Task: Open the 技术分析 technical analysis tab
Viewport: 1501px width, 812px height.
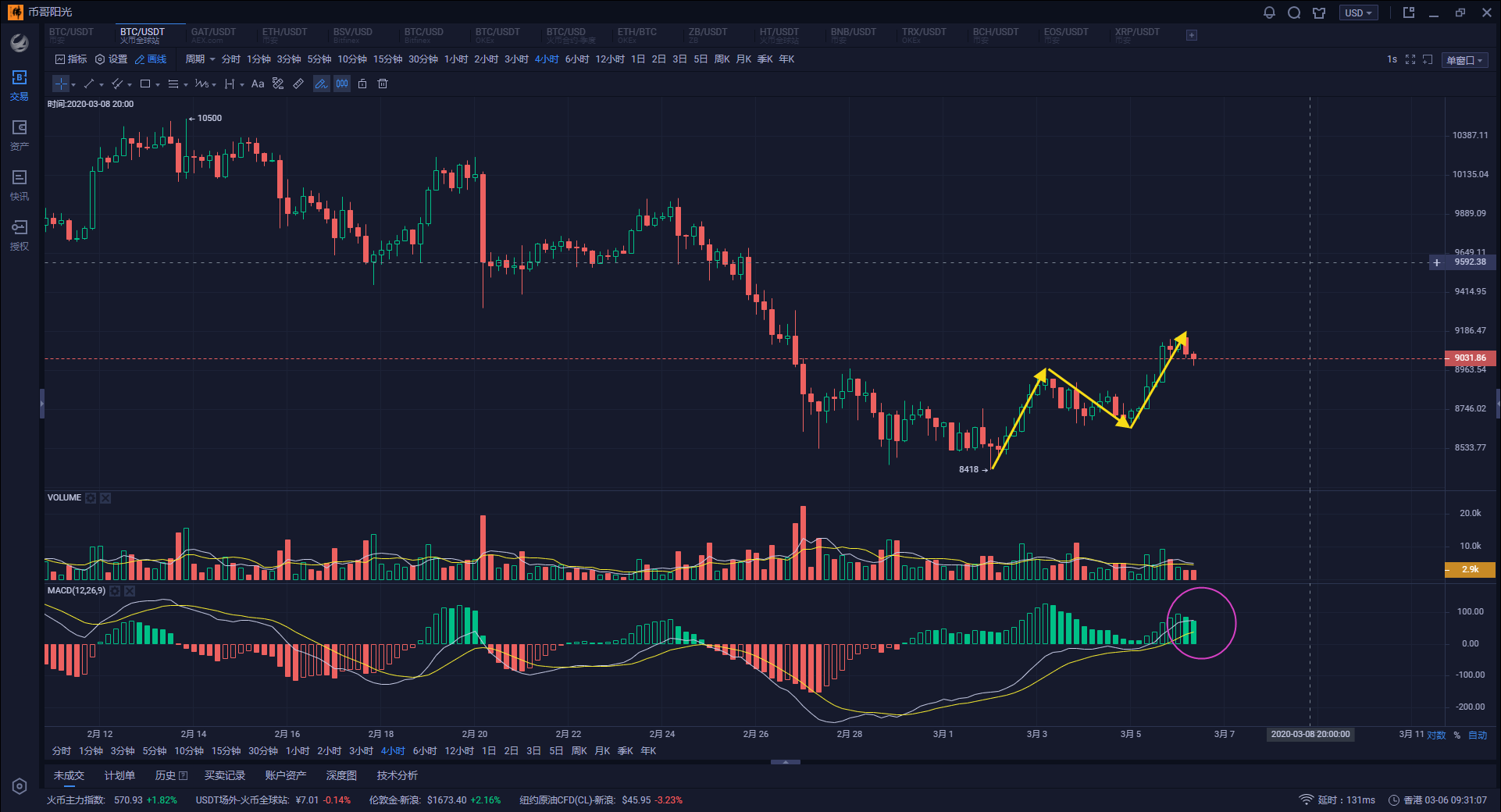Action: click(397, 775)
